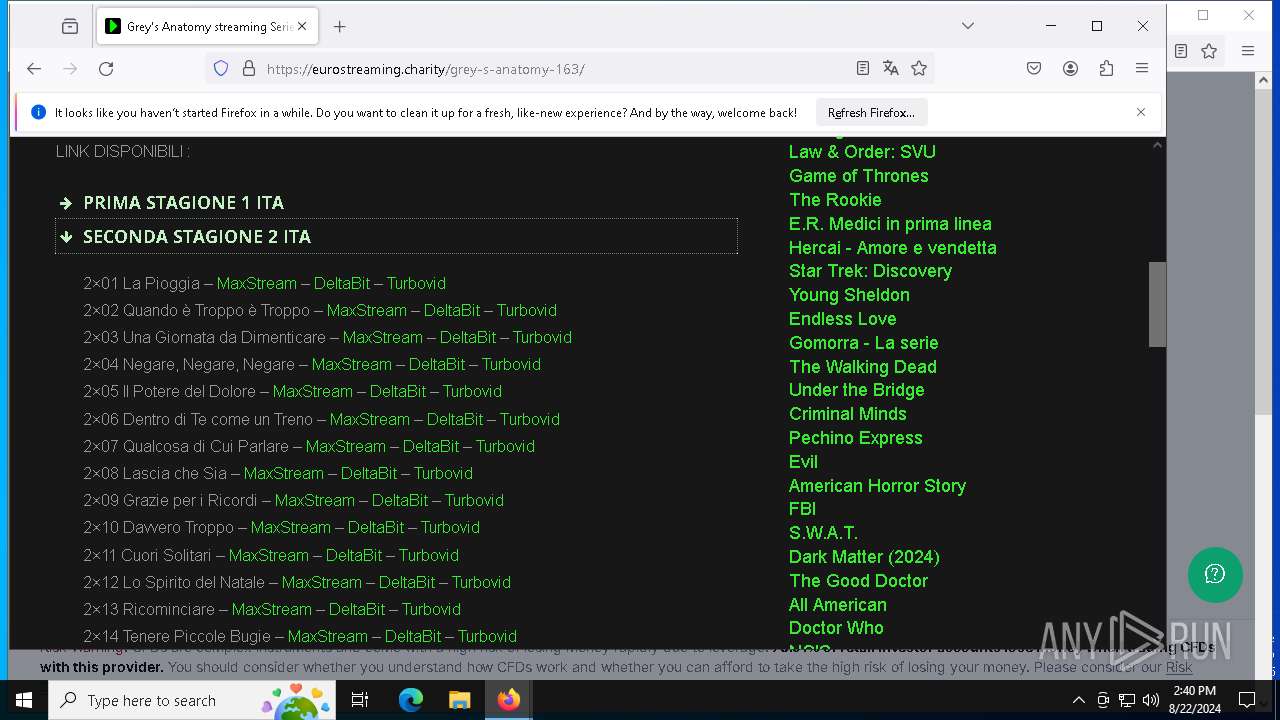List all tabs dropdown arrow
The image size is (1280, 720).
967,26
